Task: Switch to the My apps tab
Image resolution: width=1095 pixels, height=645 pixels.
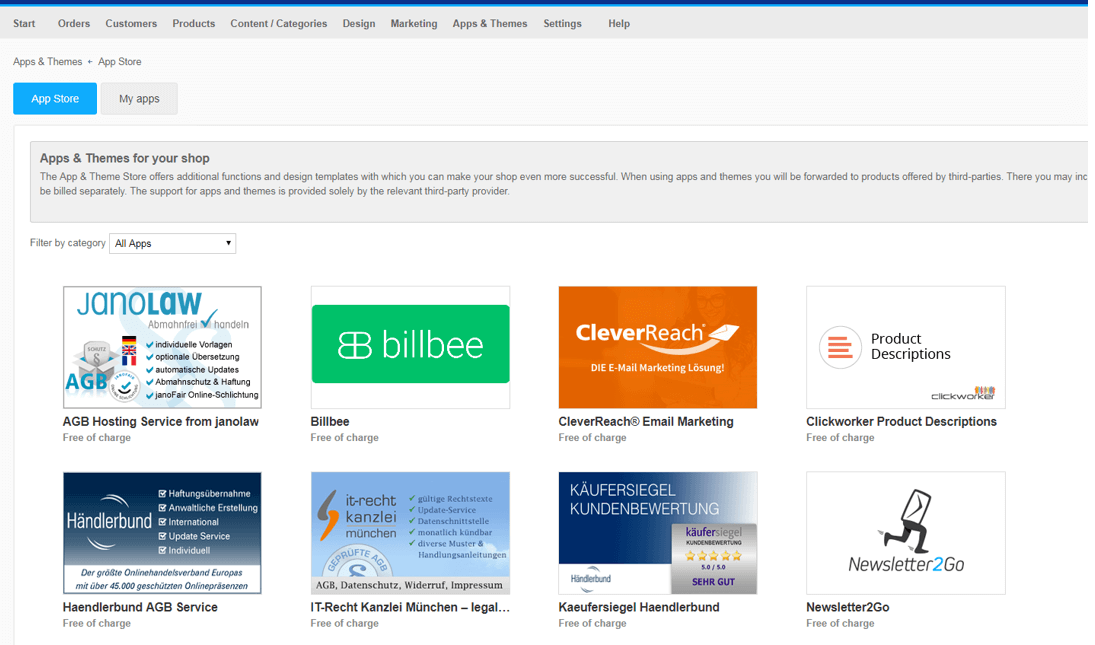Action: tap(139, 99)
